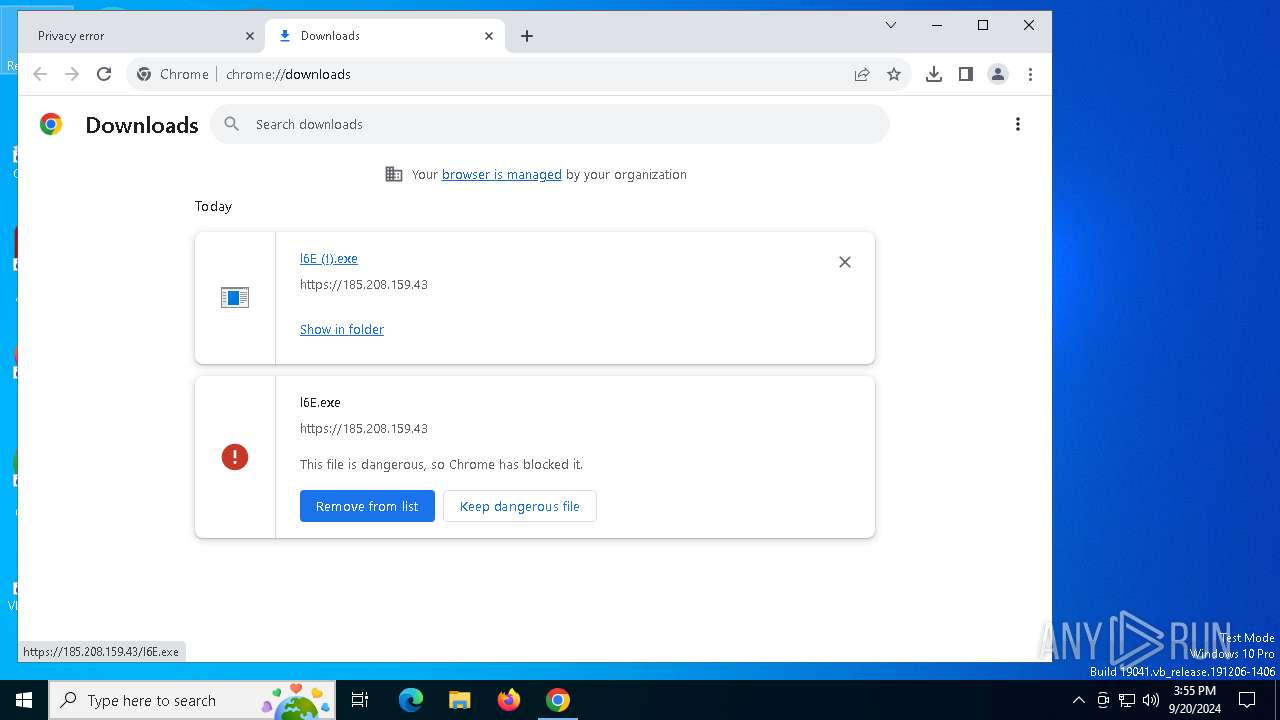1280x720 pixels.
Task: Open network status tray icon
Action: (x=1127, y=700)
